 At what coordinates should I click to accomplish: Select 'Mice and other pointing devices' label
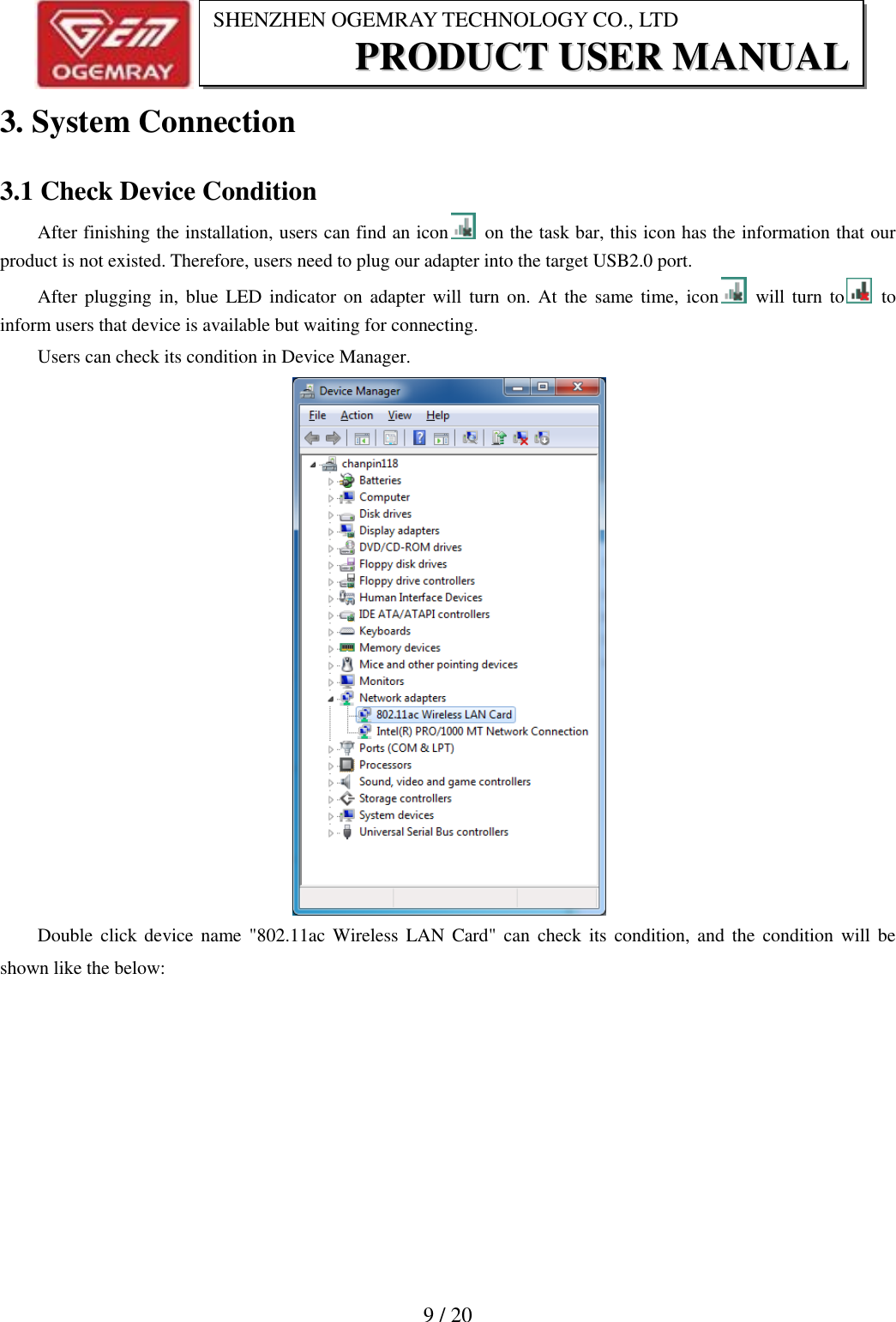click(x=438, y=664)
